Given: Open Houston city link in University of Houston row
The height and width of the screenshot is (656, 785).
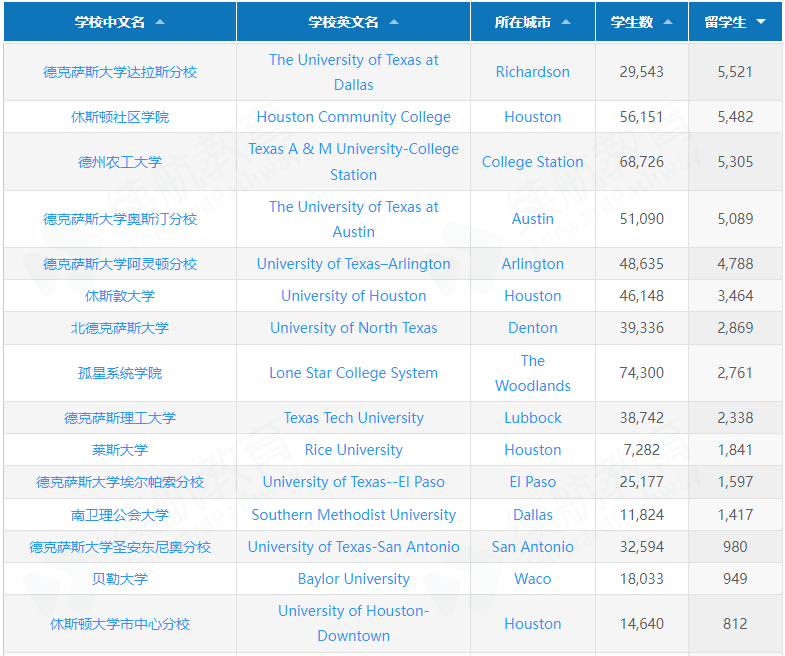Looking at the screenshot, I should 533,296.
